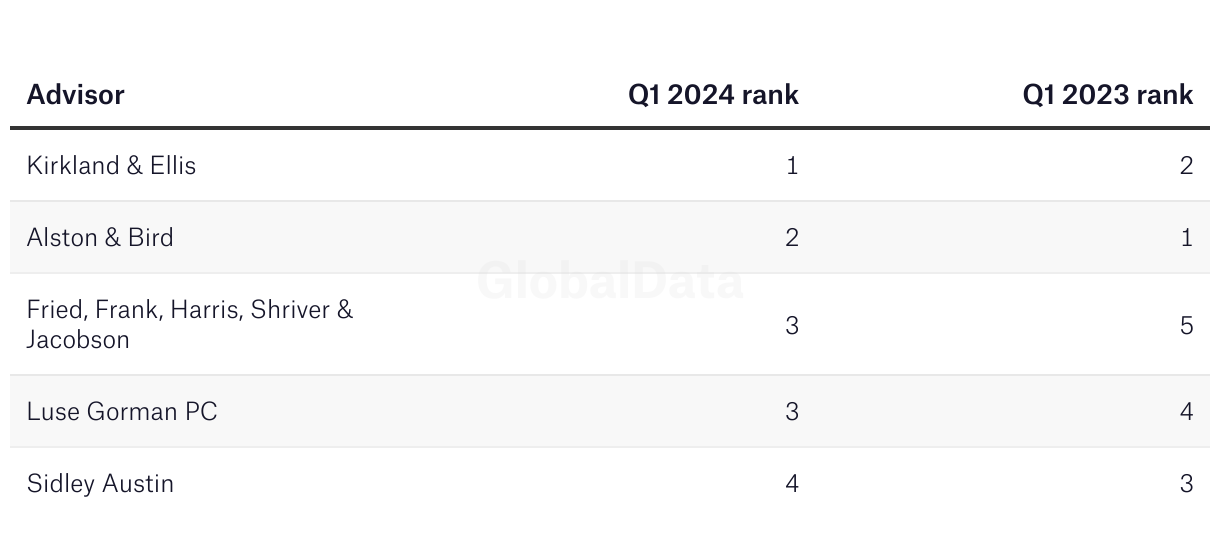
Task: Click Fried Frank Q1 2024 rank value
Action: pyautogui.click(x=792, y=325)
